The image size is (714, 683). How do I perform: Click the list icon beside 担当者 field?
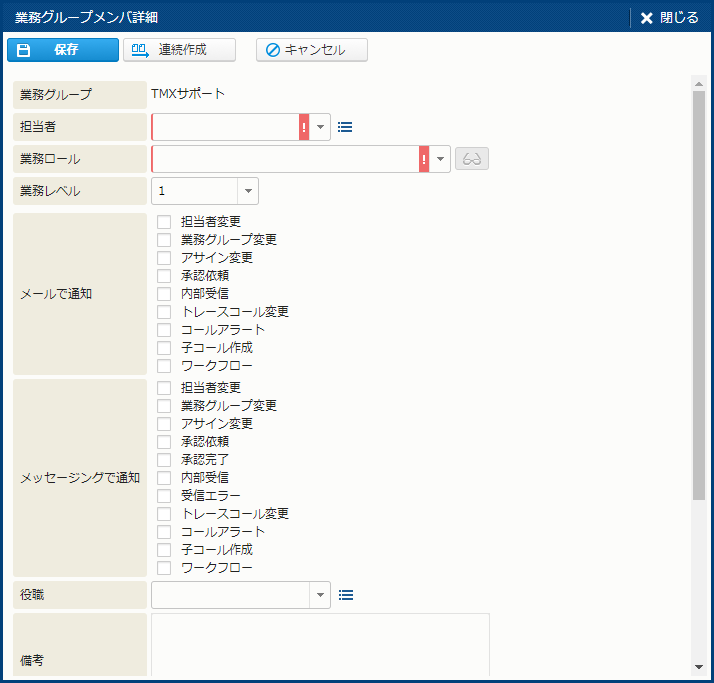pyautogui.click(x=345, y=127)
